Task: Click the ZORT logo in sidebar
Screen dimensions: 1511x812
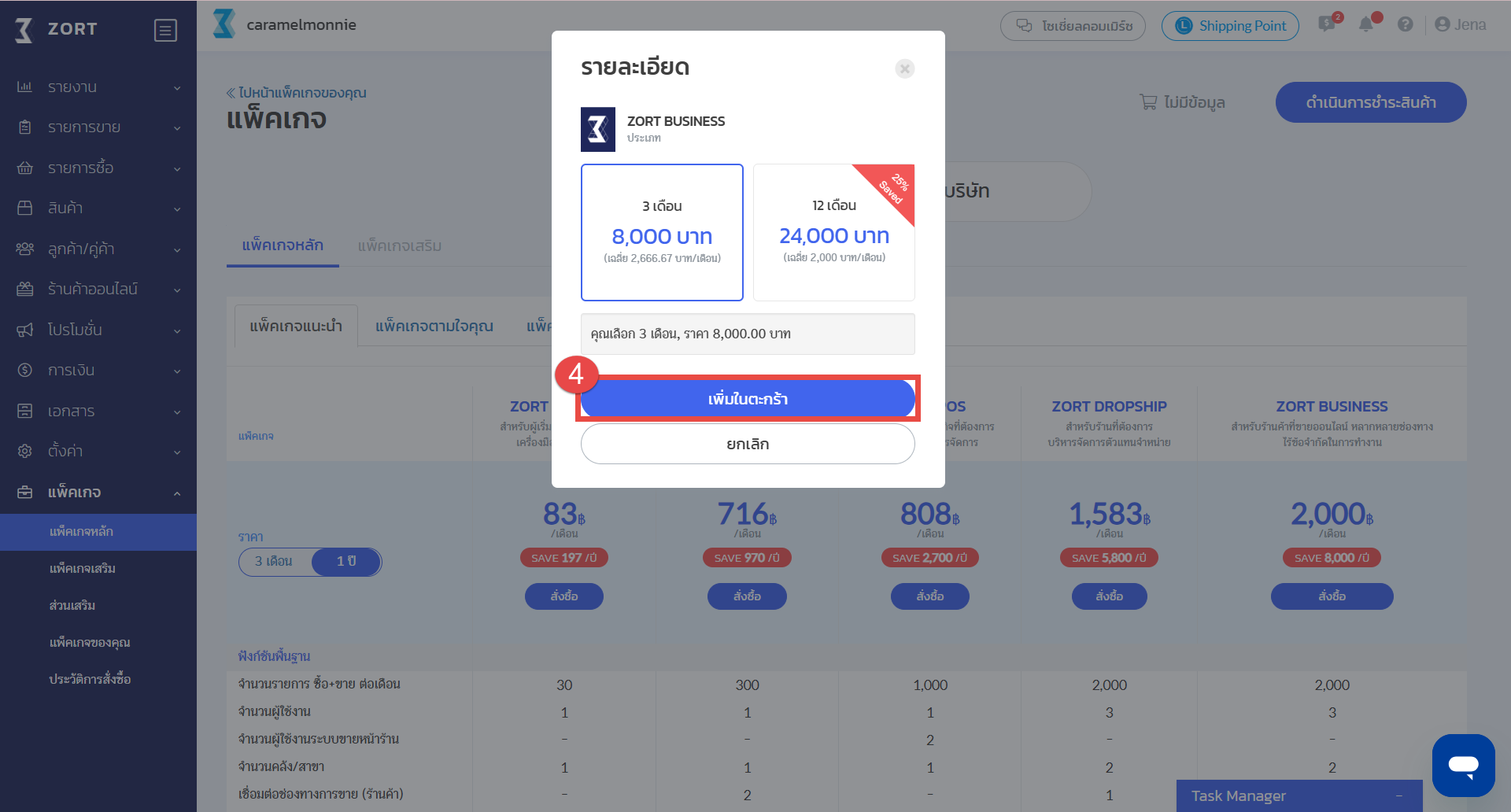Action: [57, 29]
